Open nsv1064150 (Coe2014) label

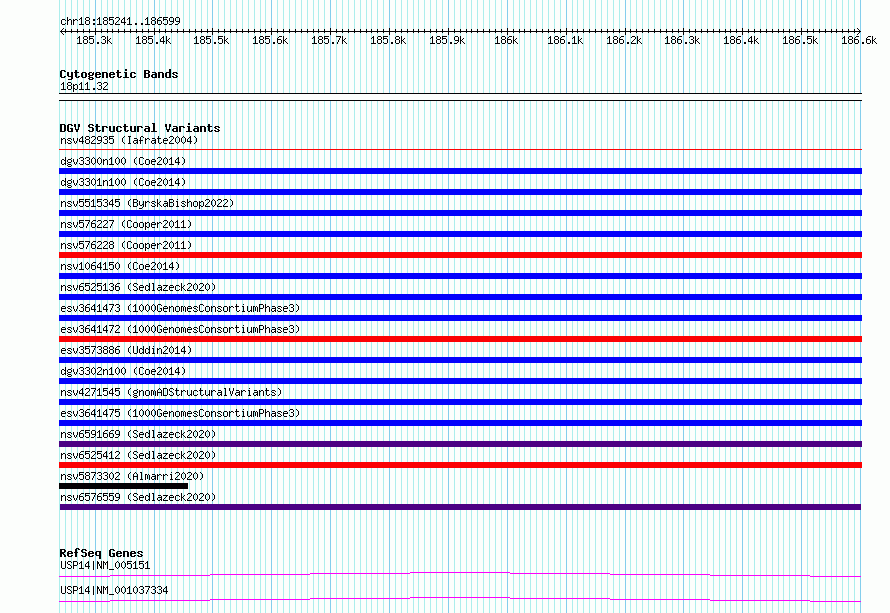coord(120,266)
